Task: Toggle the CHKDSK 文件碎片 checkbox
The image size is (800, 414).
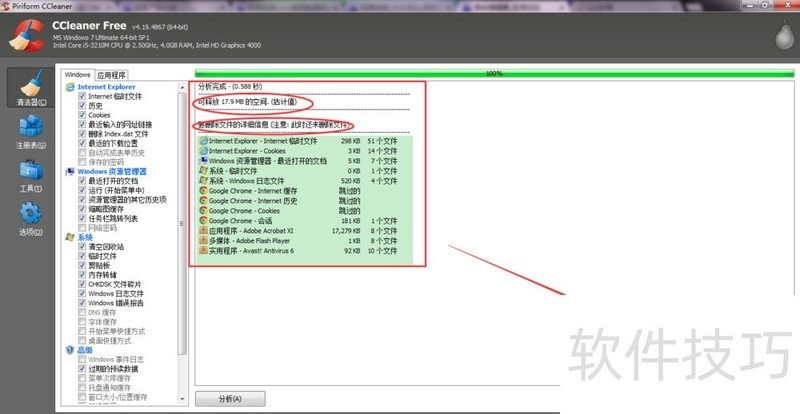Action: point(82,284)
